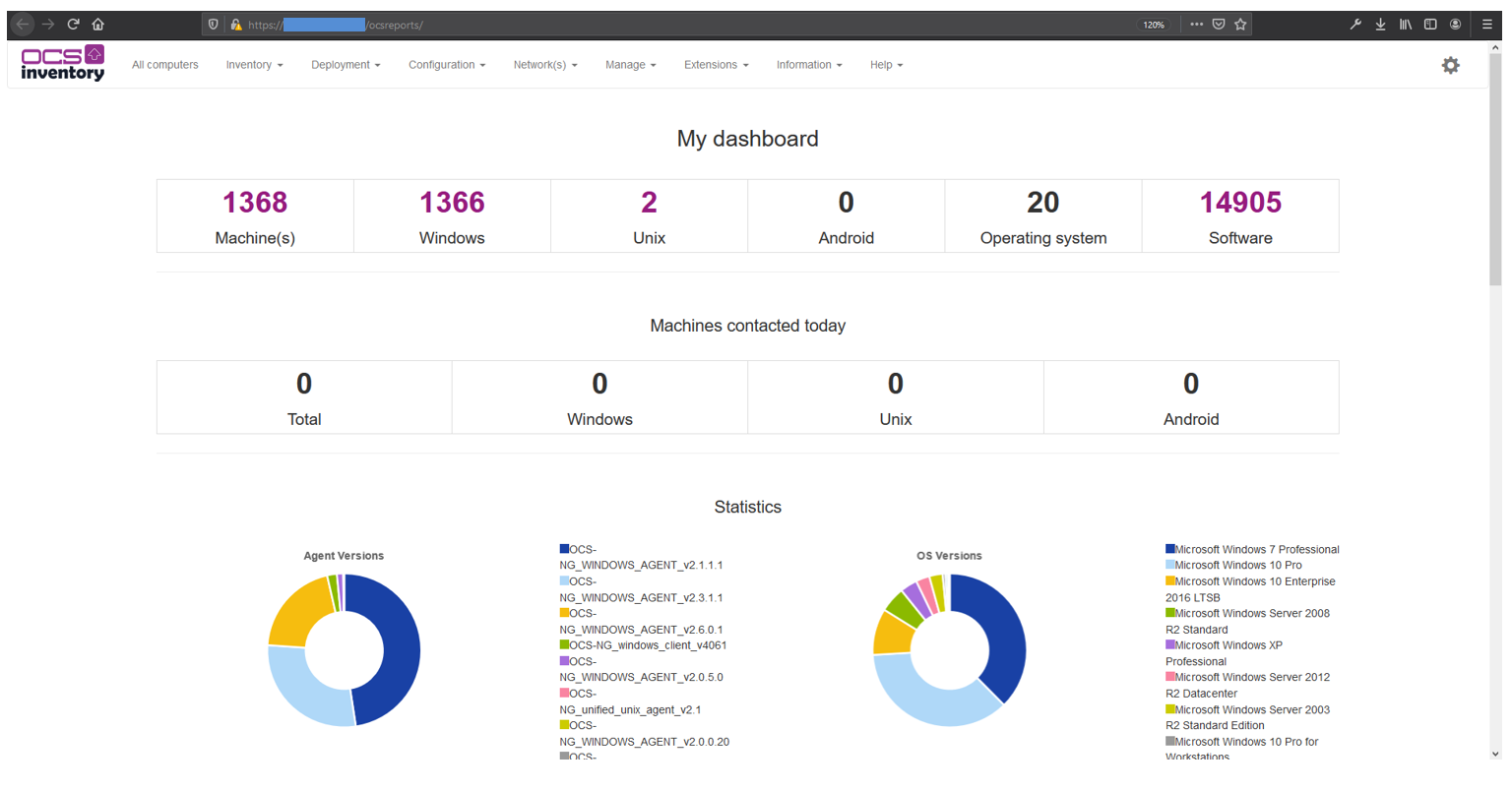The width and height of the screenshot is (1512, 791).
Task: Click the browser forward arrow
Action: point(47,24)
